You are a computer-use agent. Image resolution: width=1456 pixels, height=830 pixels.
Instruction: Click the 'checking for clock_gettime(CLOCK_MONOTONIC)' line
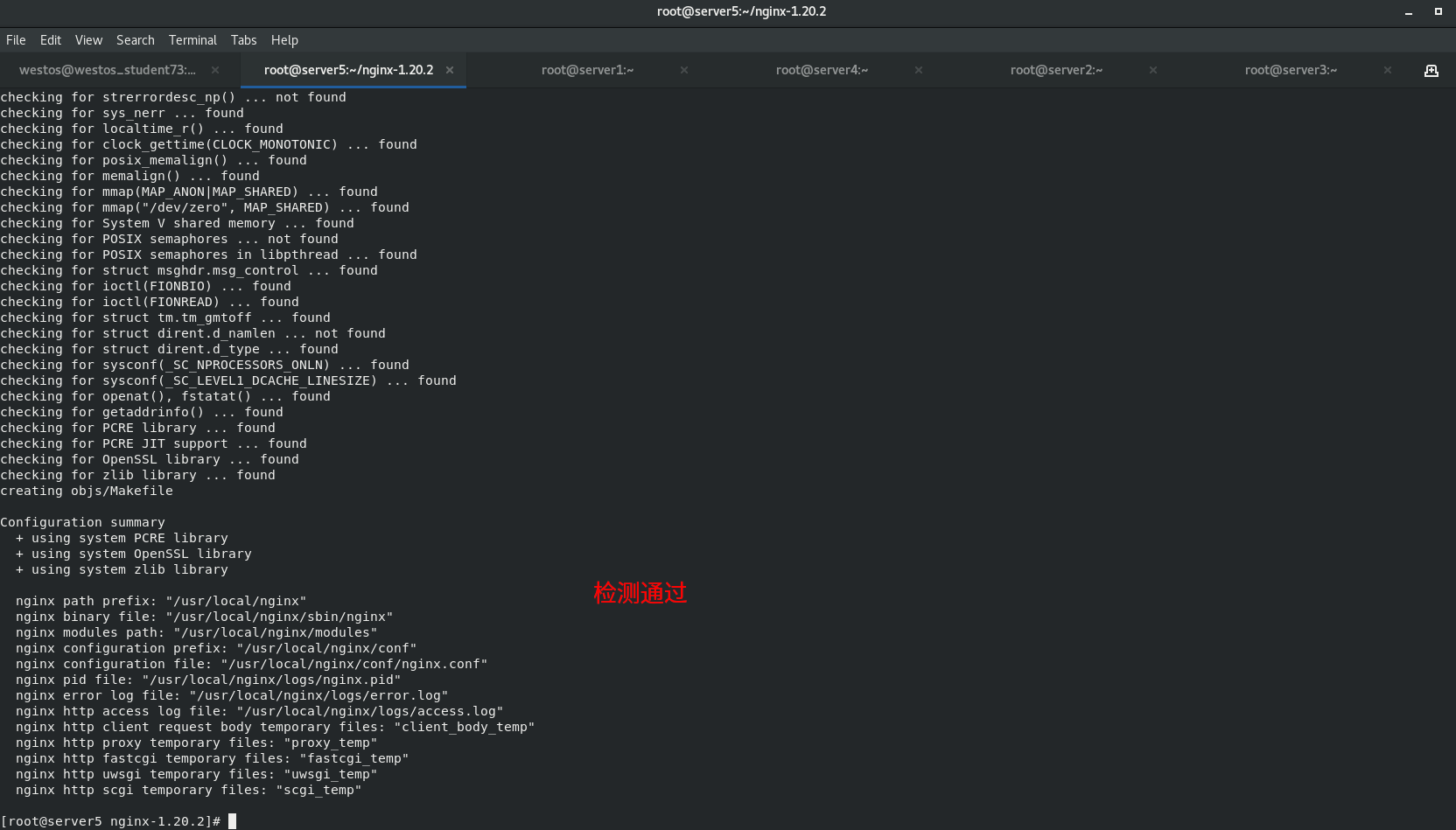(208, 144)
